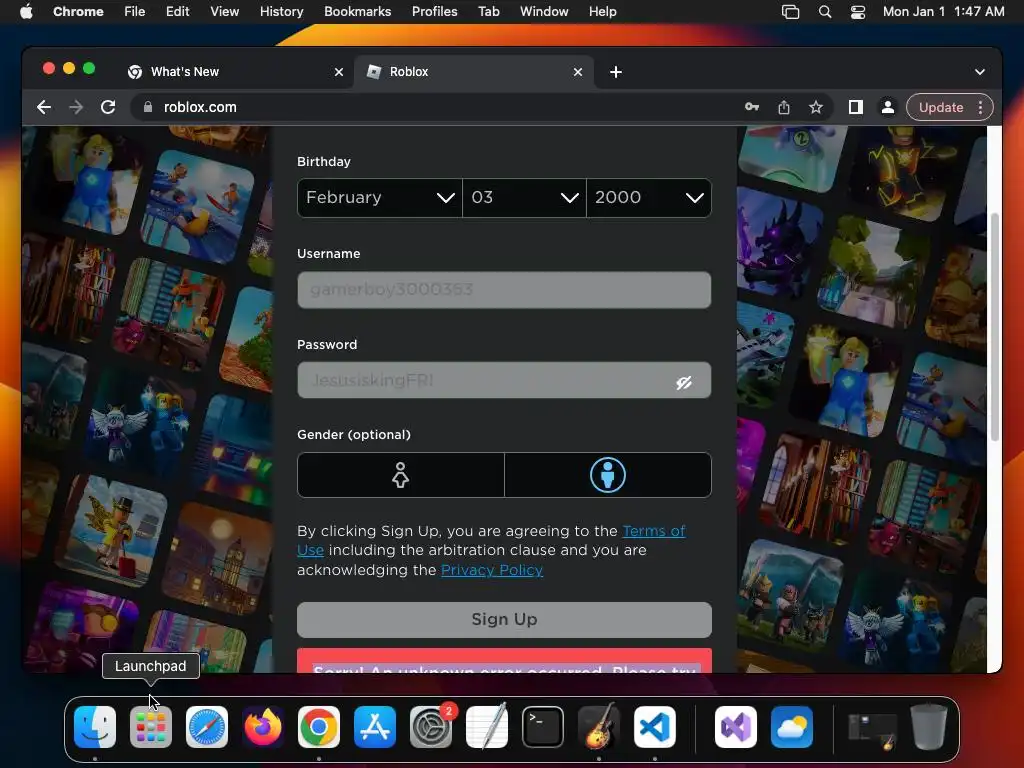Open Spotlight search in menu bar
Viewport: 1024px width, 768px height.
coord(825,12)
